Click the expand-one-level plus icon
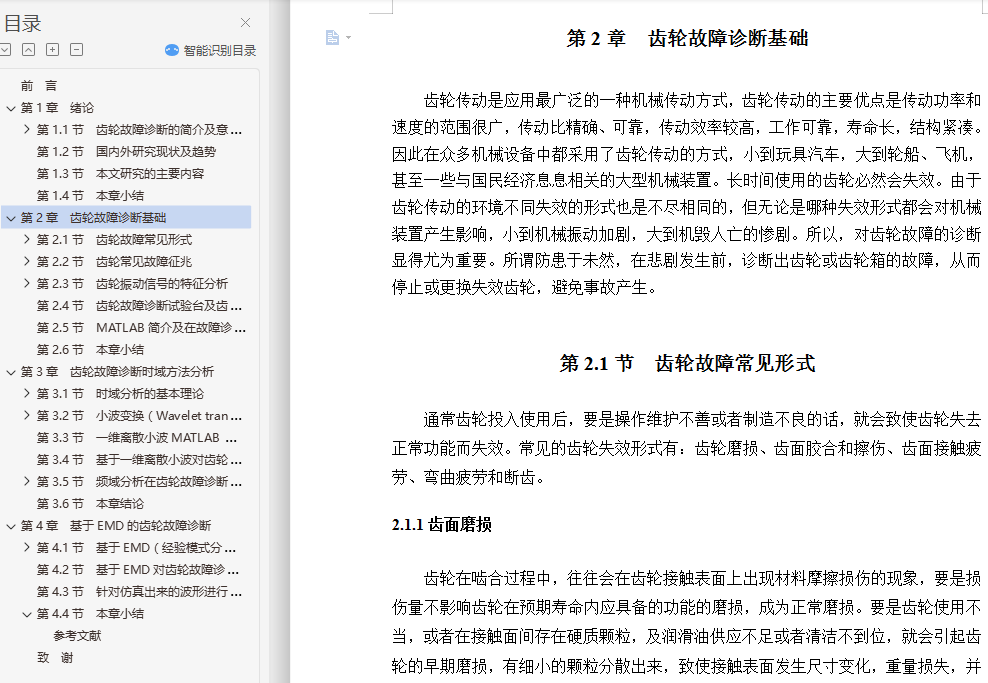The image size is (988, 683). [x=52, y=50]
